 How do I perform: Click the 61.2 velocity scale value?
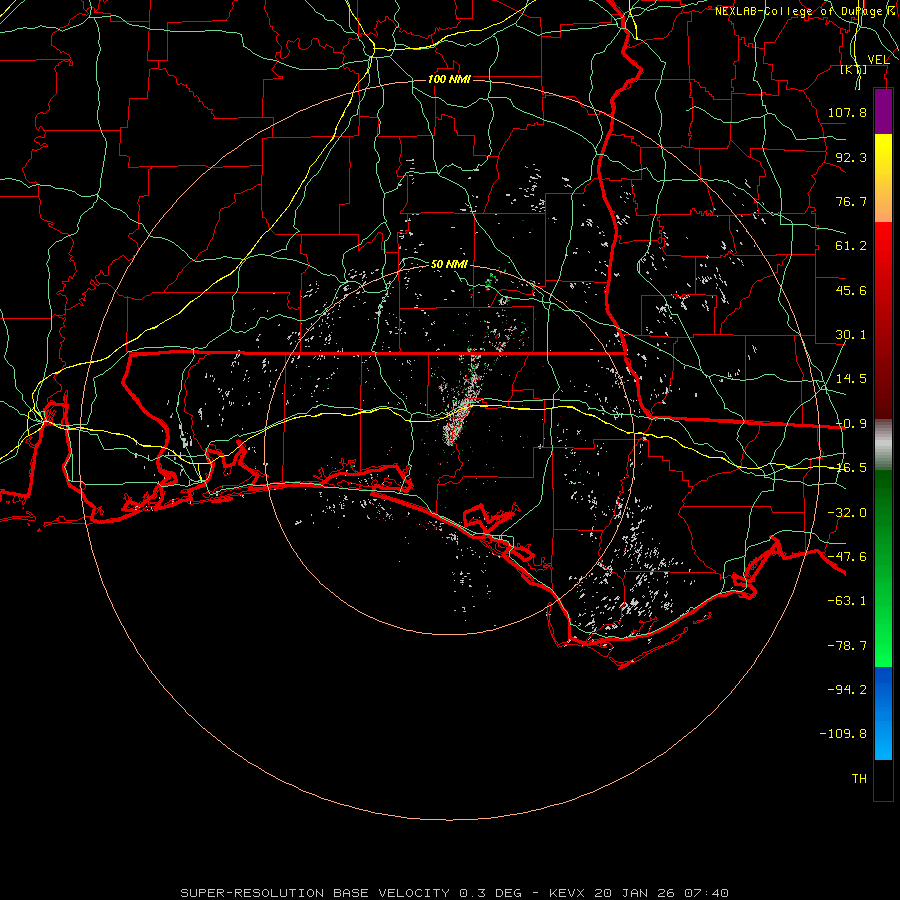pyautogui.click(x=851, y=246)
